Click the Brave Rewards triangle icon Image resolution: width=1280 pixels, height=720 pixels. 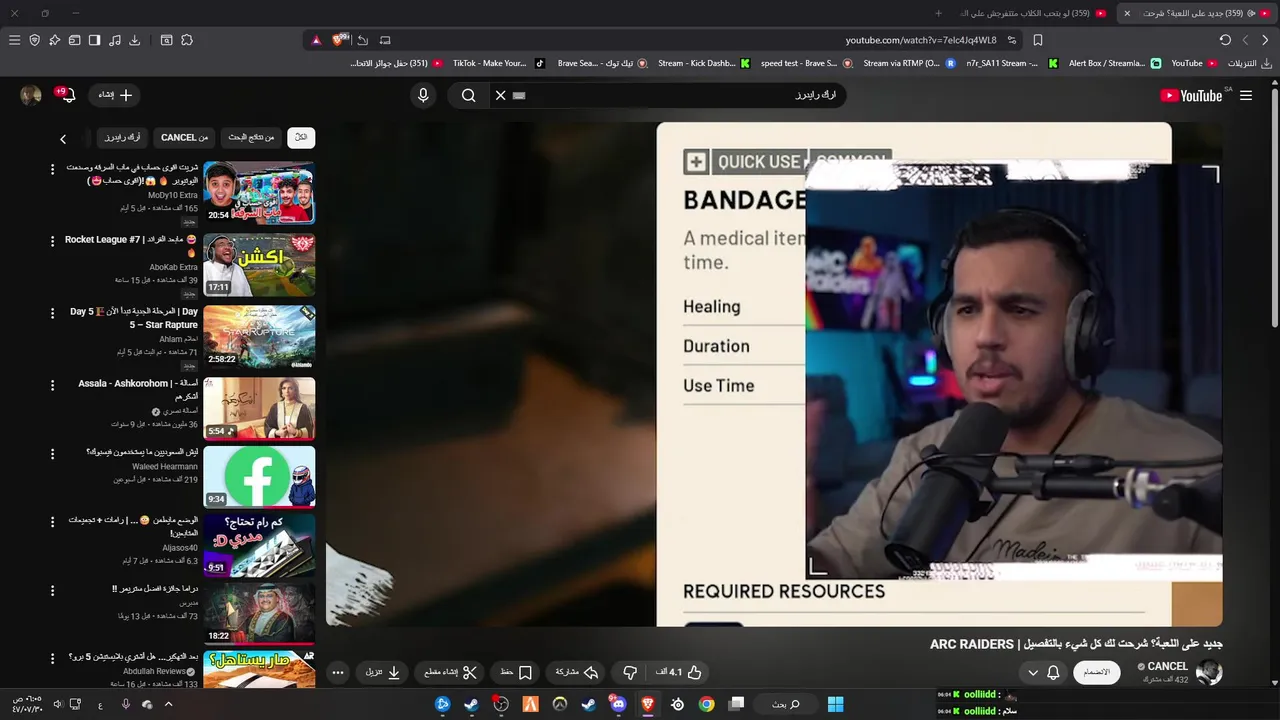[316, 40]
